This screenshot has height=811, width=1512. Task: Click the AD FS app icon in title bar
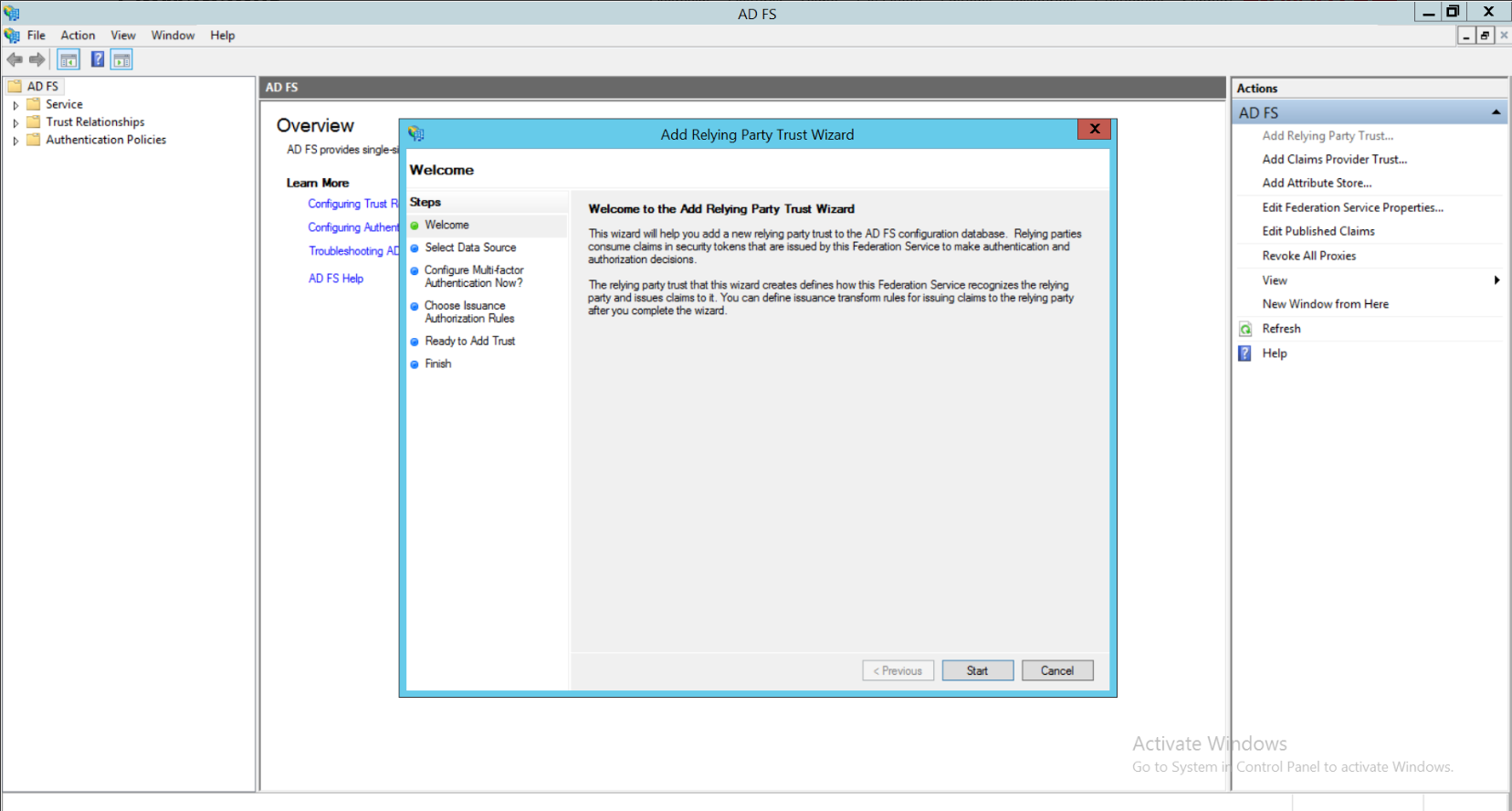point(11,13)
